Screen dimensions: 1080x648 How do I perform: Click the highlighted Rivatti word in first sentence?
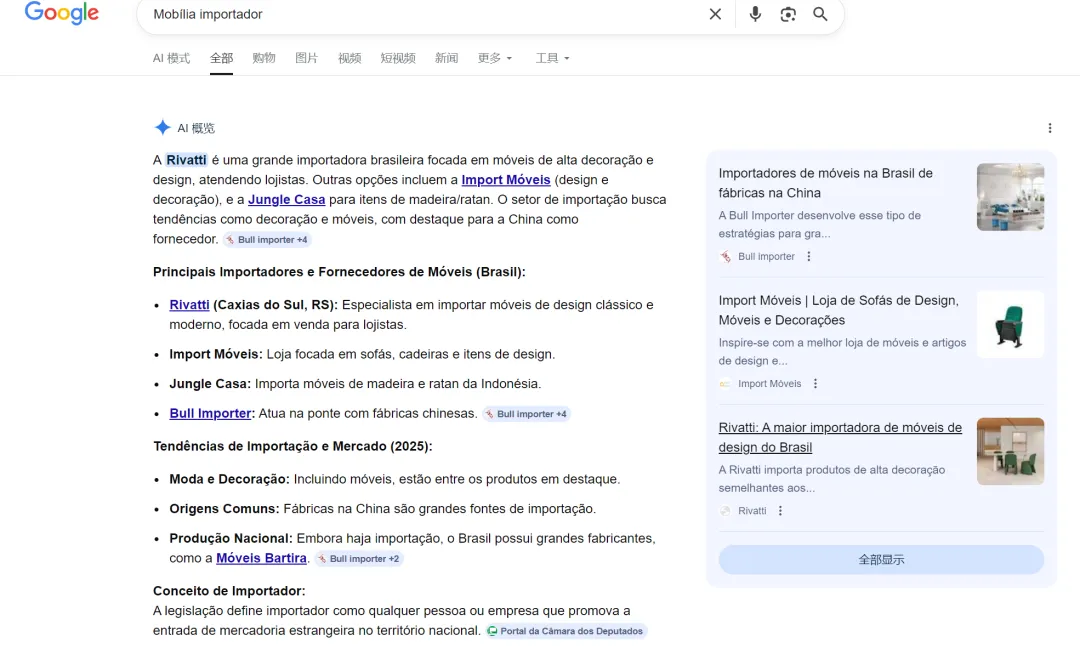(x=186, y=160)
